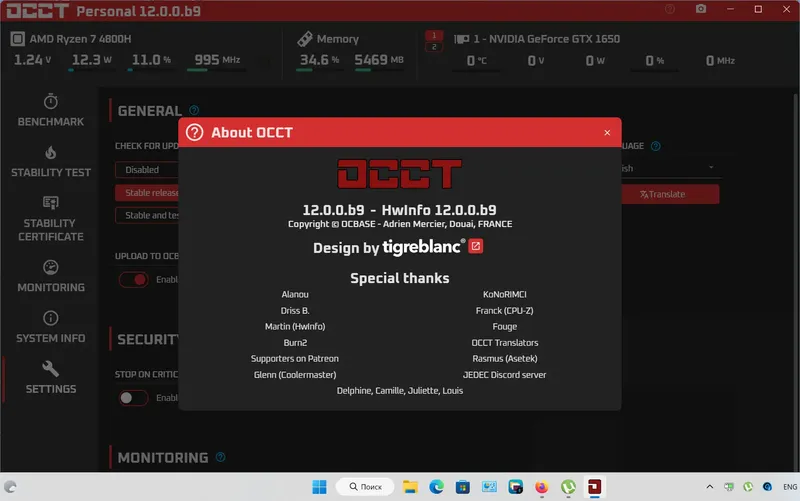Click the version text 12.0.0.b9 - HwInfo
Viewport: 800px width, 501px height.
tap(399, 210)
